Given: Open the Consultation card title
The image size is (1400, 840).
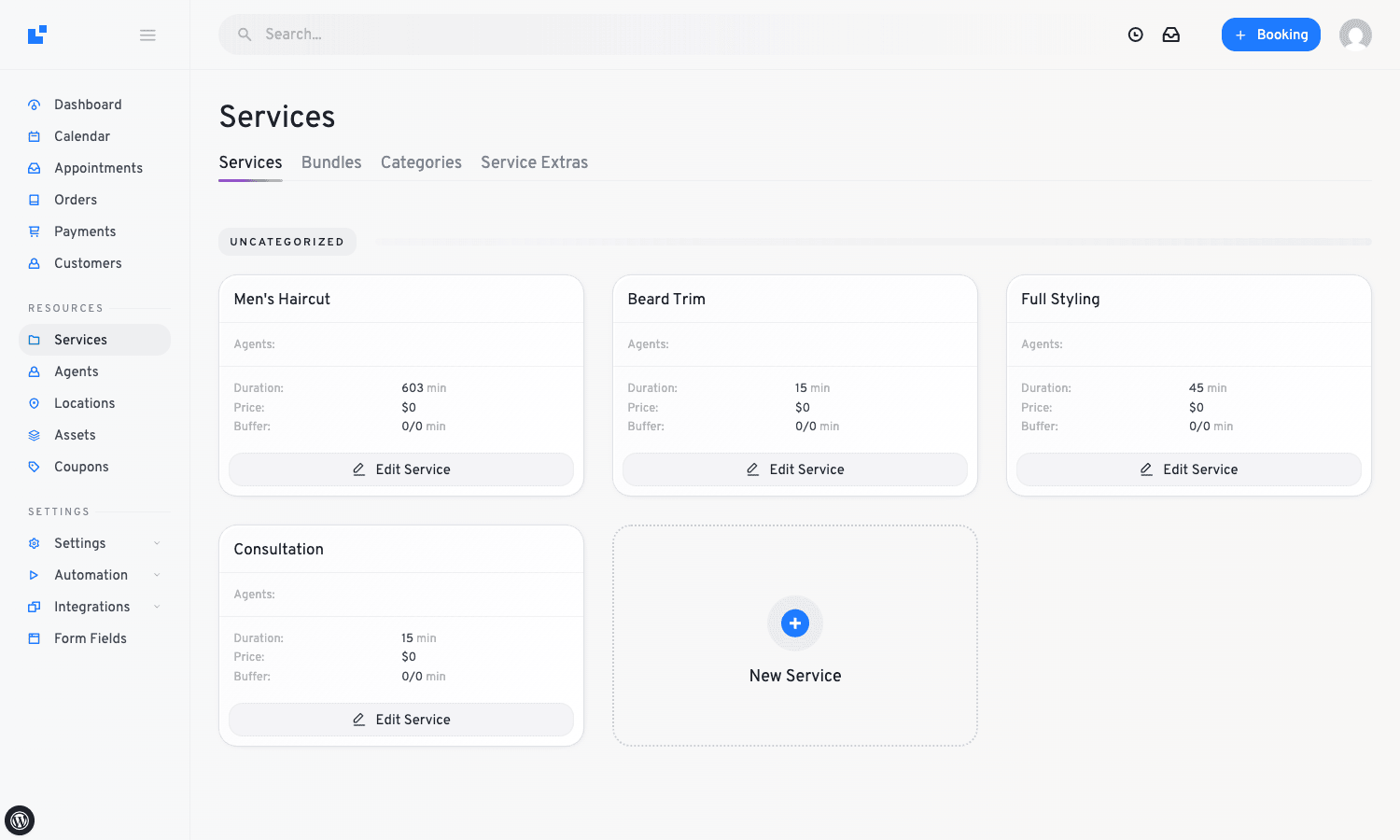Looking at the screenshot, I should tap(279, 550).
